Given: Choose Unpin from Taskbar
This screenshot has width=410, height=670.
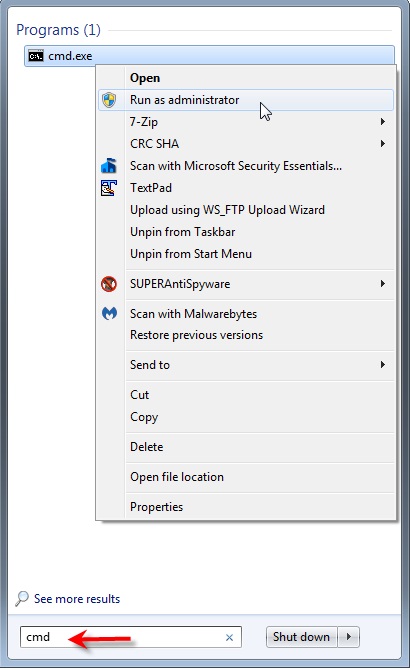Looking at the screenshot, I should [183, 232].
